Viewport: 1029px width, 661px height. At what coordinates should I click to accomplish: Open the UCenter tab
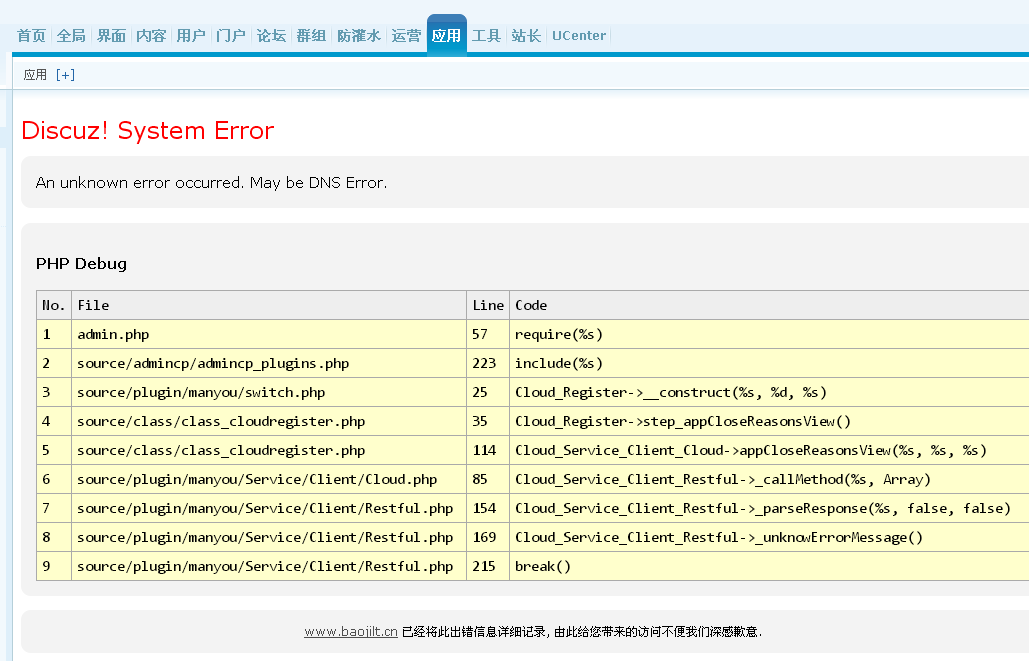[x=579, y=36]
